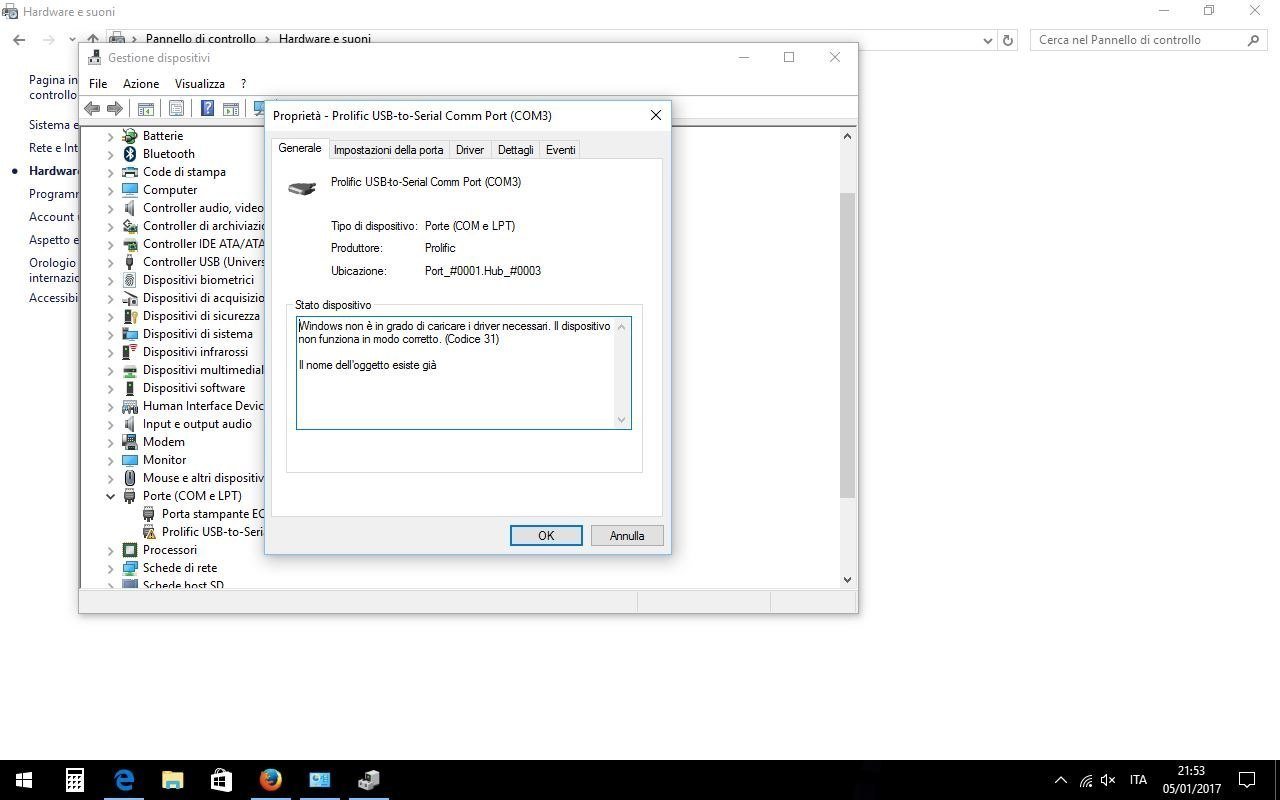
Task: Open the Windows Store taskbar icon
Action: 221,780
